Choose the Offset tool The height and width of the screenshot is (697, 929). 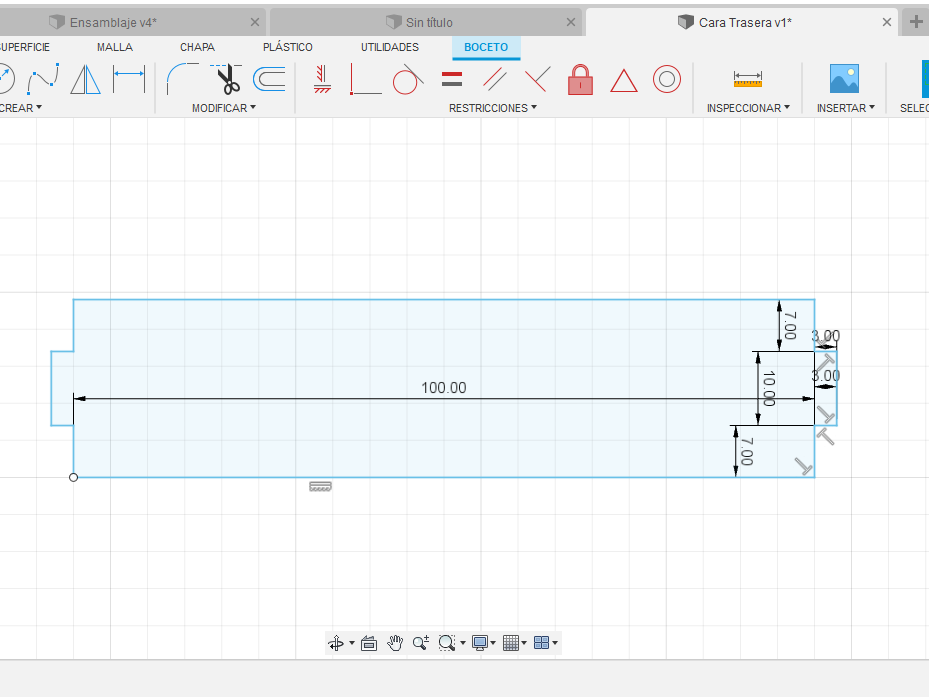[x=270, y=79]
